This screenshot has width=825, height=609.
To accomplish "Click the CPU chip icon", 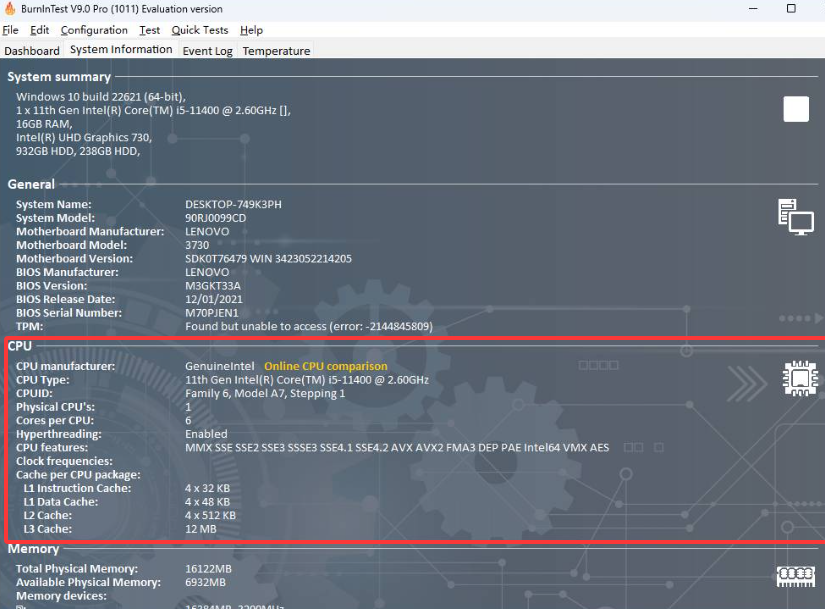I will [x=800, y=378].
